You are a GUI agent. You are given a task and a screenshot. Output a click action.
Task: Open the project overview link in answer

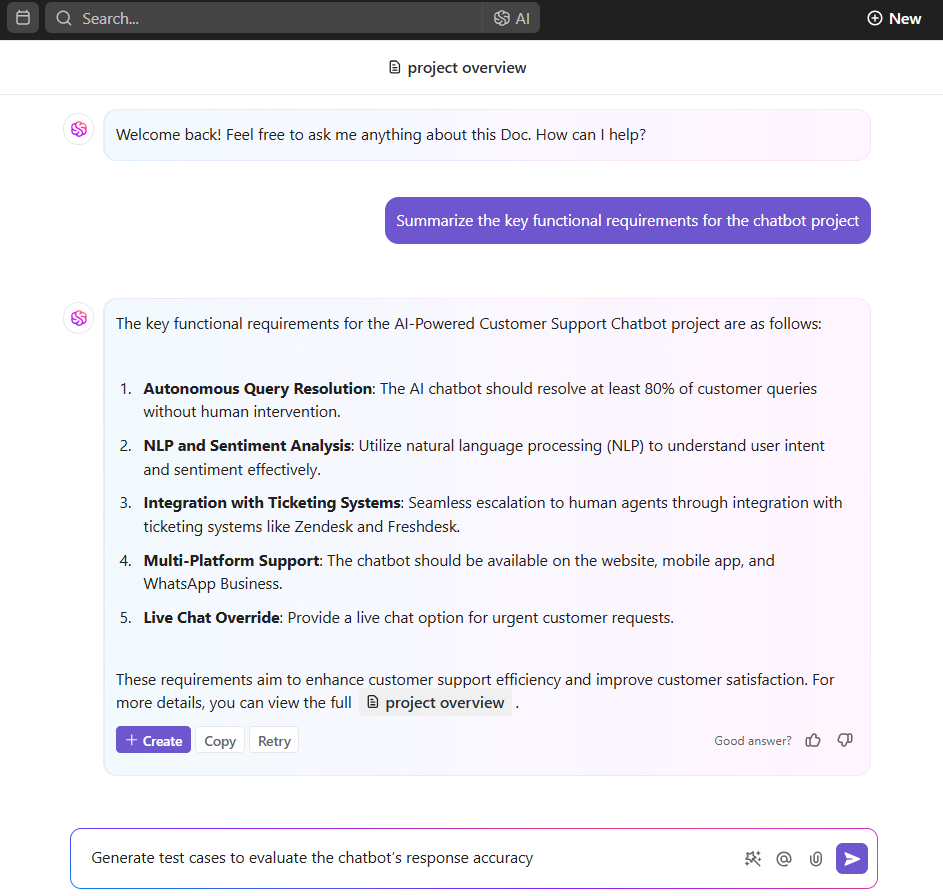pos(435,703)
